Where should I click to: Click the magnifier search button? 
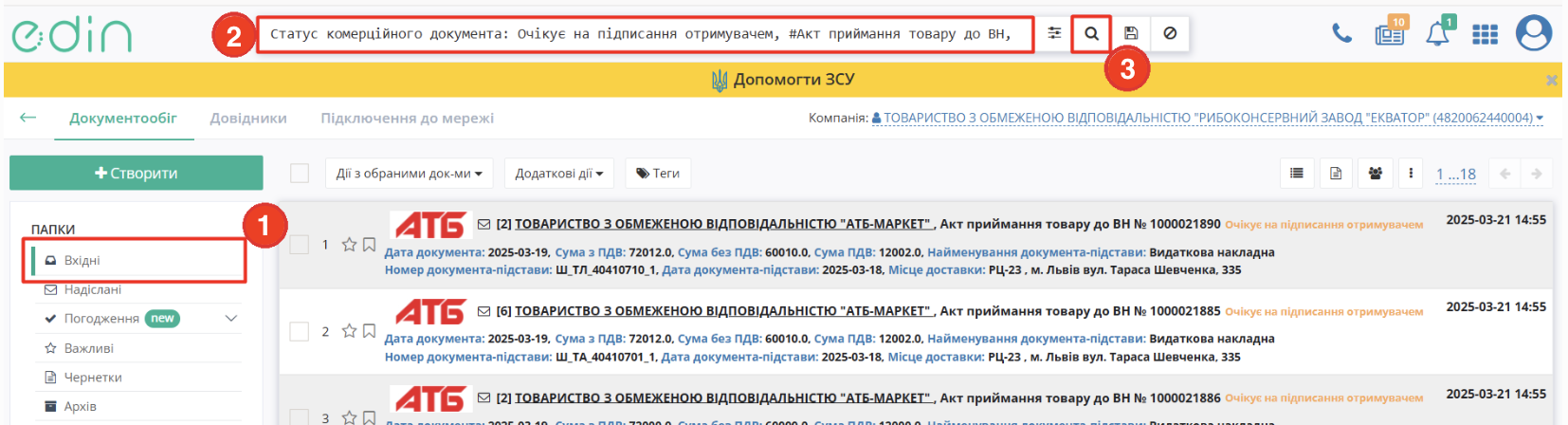(1092, 33)
